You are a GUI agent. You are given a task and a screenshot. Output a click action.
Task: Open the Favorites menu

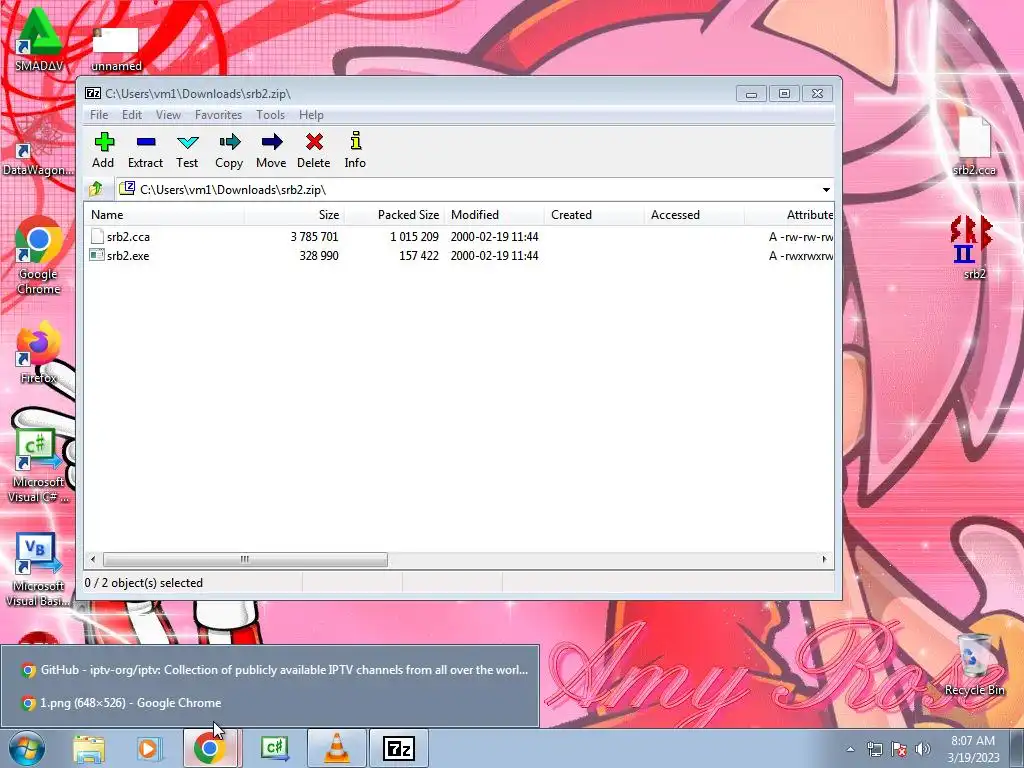[x=218, y=115]
